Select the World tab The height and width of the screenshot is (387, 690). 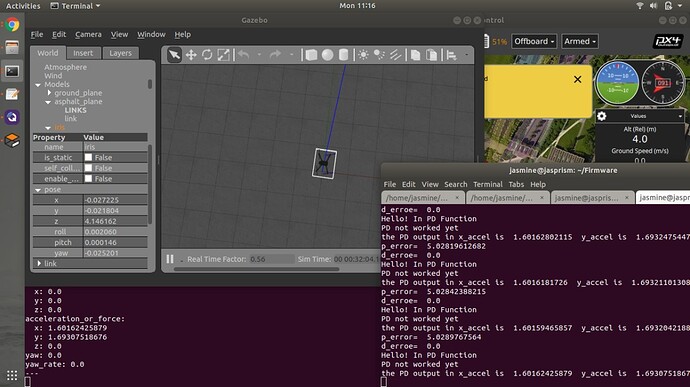pyautogui.click(x=48, y=53)
